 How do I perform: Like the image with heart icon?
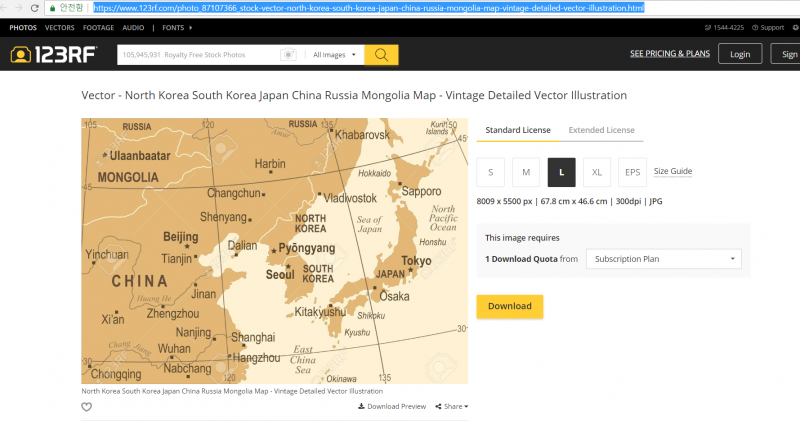tap(87, 406)
